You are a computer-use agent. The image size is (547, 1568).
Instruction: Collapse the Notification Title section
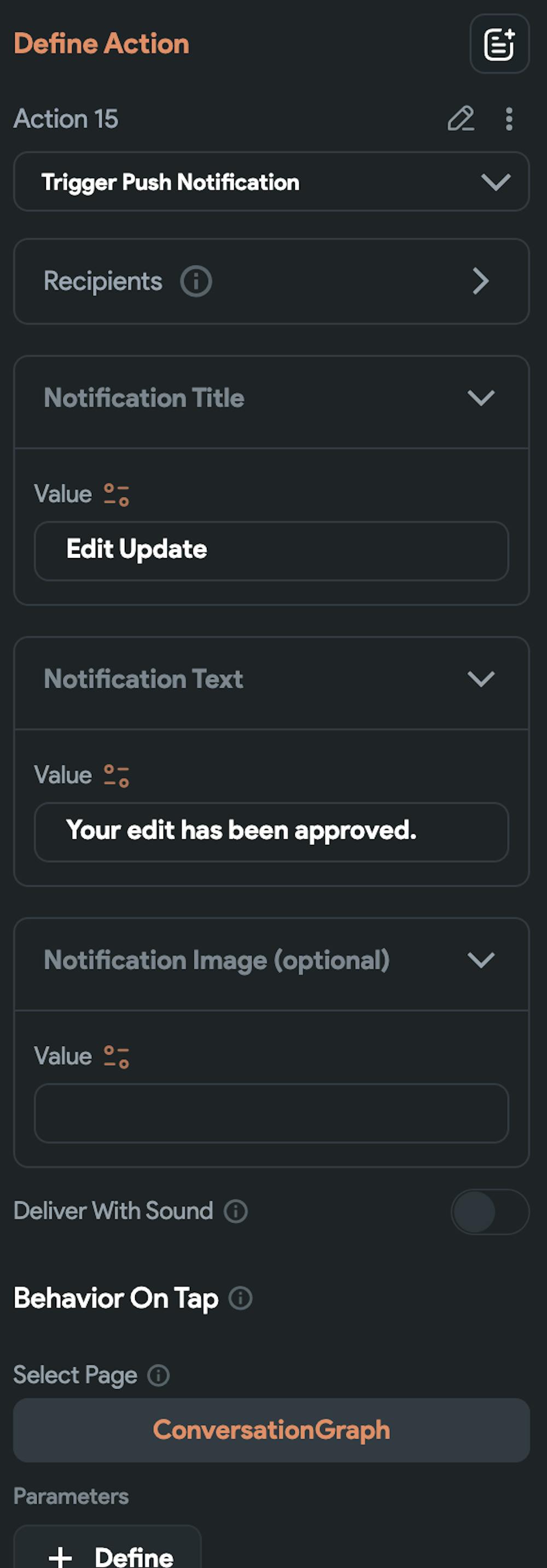[481, 398]
